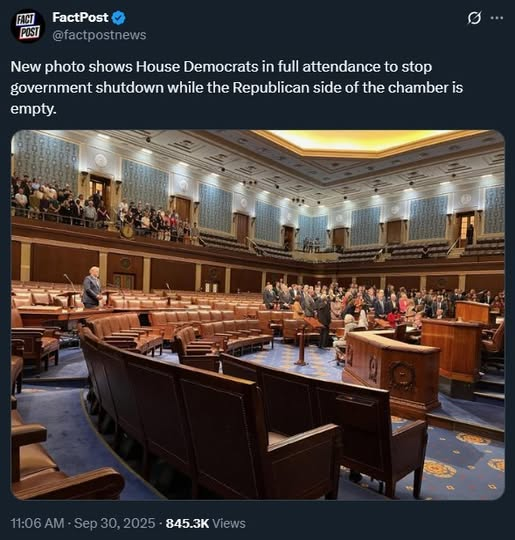Open the Grok slashed-circle icon
Viewport: 515px width, 540px height.
[474, 18]
